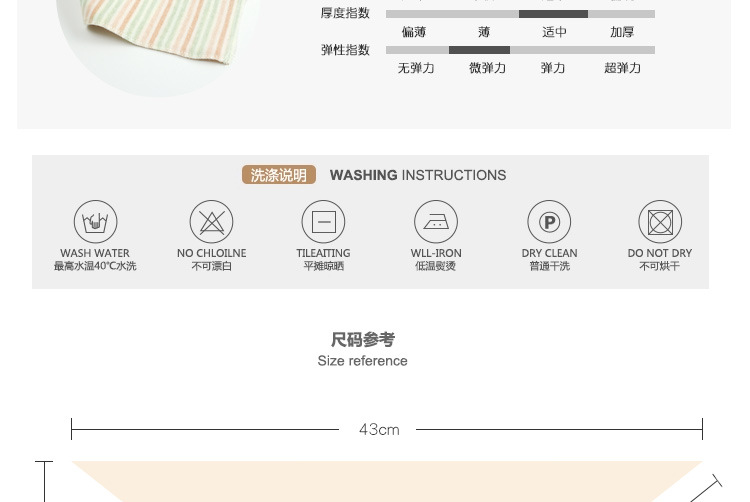This screenshot has width=750, height=502.
Task: Click the low-temperature iron icon
Action: click(436, 222)
